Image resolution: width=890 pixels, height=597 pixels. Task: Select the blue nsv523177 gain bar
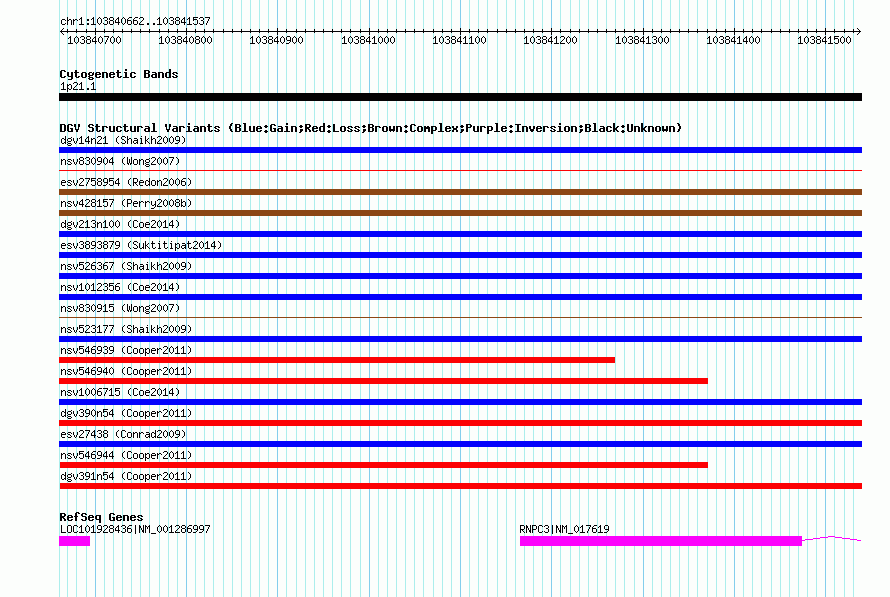coord(460,339)
